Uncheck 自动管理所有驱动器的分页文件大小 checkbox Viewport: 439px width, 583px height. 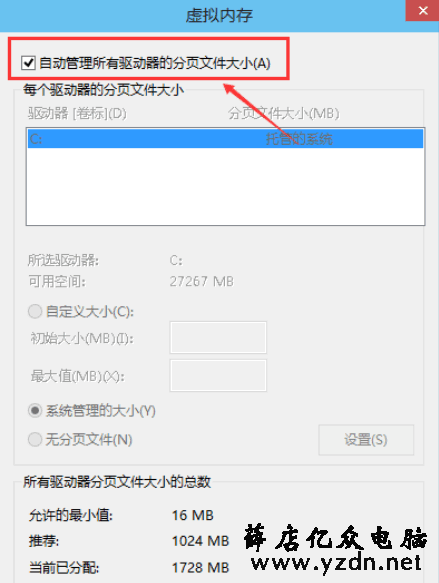[x=28, y=63]
